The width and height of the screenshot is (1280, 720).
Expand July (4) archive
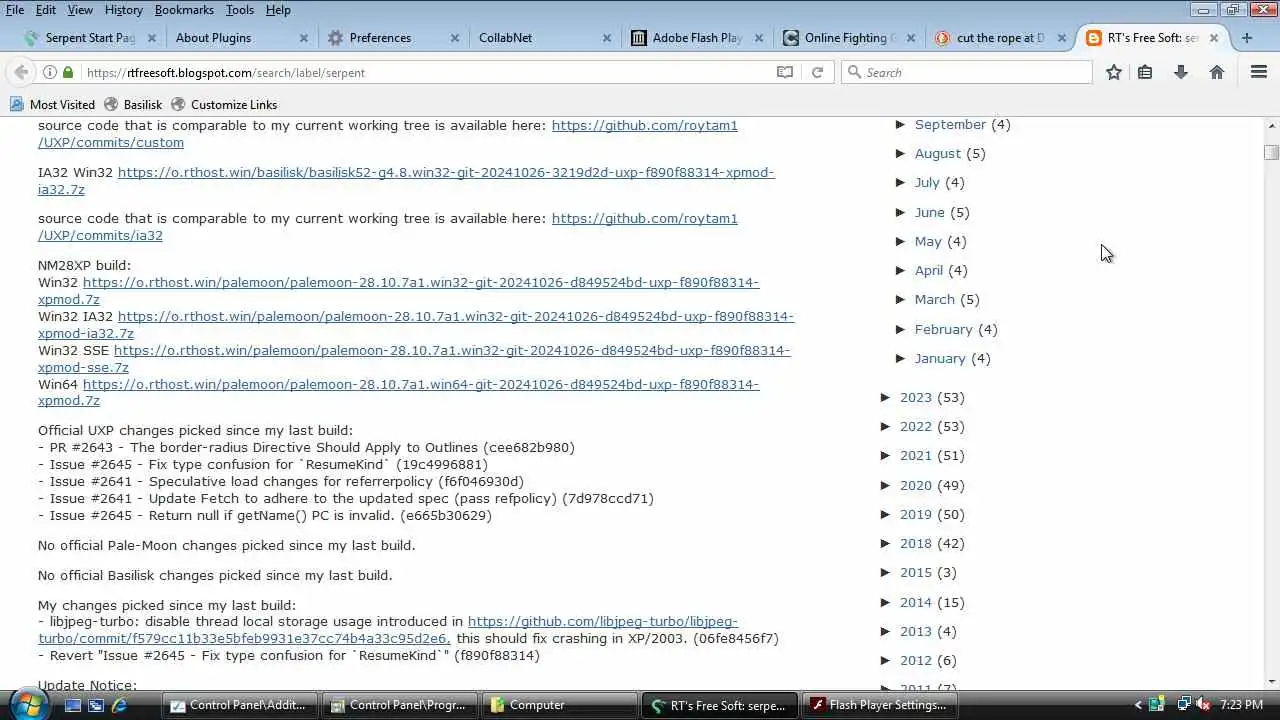pyautogui.click(x=901, y=182)
